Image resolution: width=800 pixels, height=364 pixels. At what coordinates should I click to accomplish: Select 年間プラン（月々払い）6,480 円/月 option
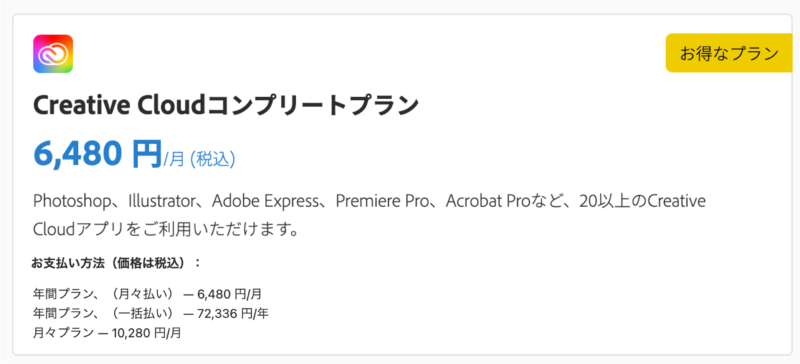147,294
